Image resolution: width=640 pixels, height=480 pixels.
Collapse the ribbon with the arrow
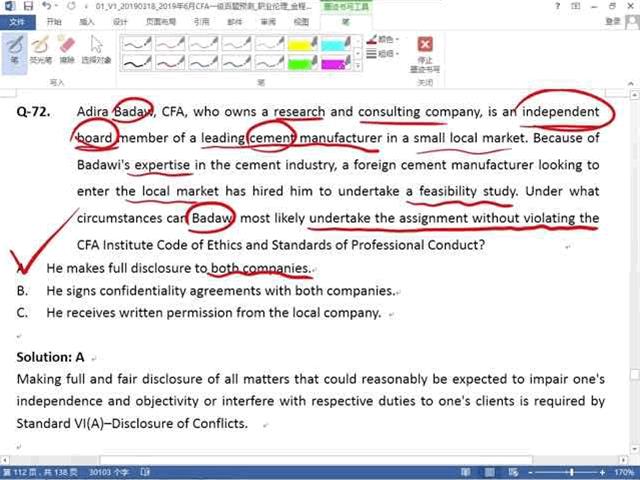click(631, 83)
